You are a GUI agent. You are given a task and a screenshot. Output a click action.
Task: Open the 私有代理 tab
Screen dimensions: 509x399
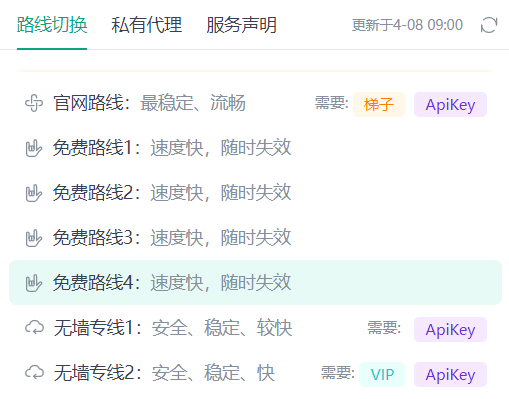tap(147, 25)
